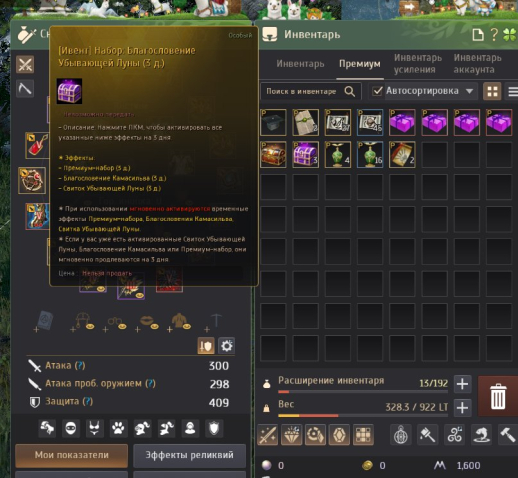Image resolution: width=518 pixels, height=478 pixels.
Task: Click plus button next to Вес
Action: [x=462, y=408]
